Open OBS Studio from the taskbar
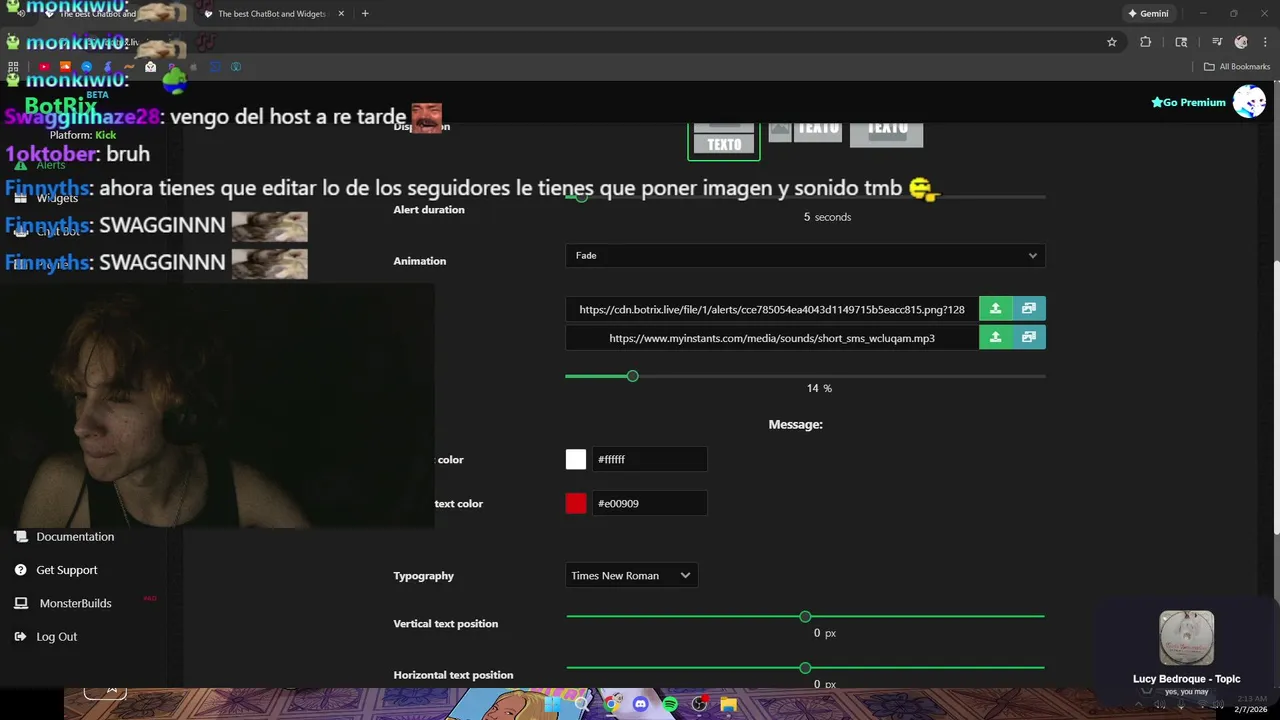Viewport: 1280px width, 720px height. pyautogui.click(x=700, y=704)
